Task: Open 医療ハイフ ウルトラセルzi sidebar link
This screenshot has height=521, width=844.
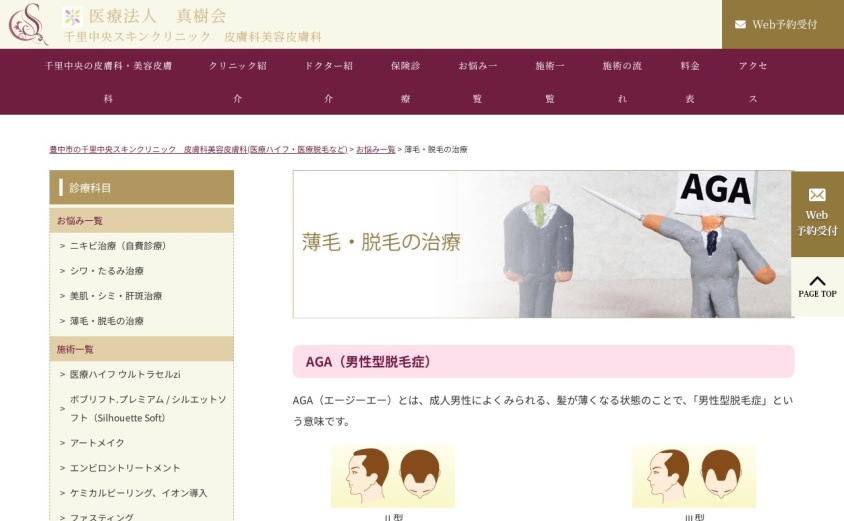Action: [125, 374]
